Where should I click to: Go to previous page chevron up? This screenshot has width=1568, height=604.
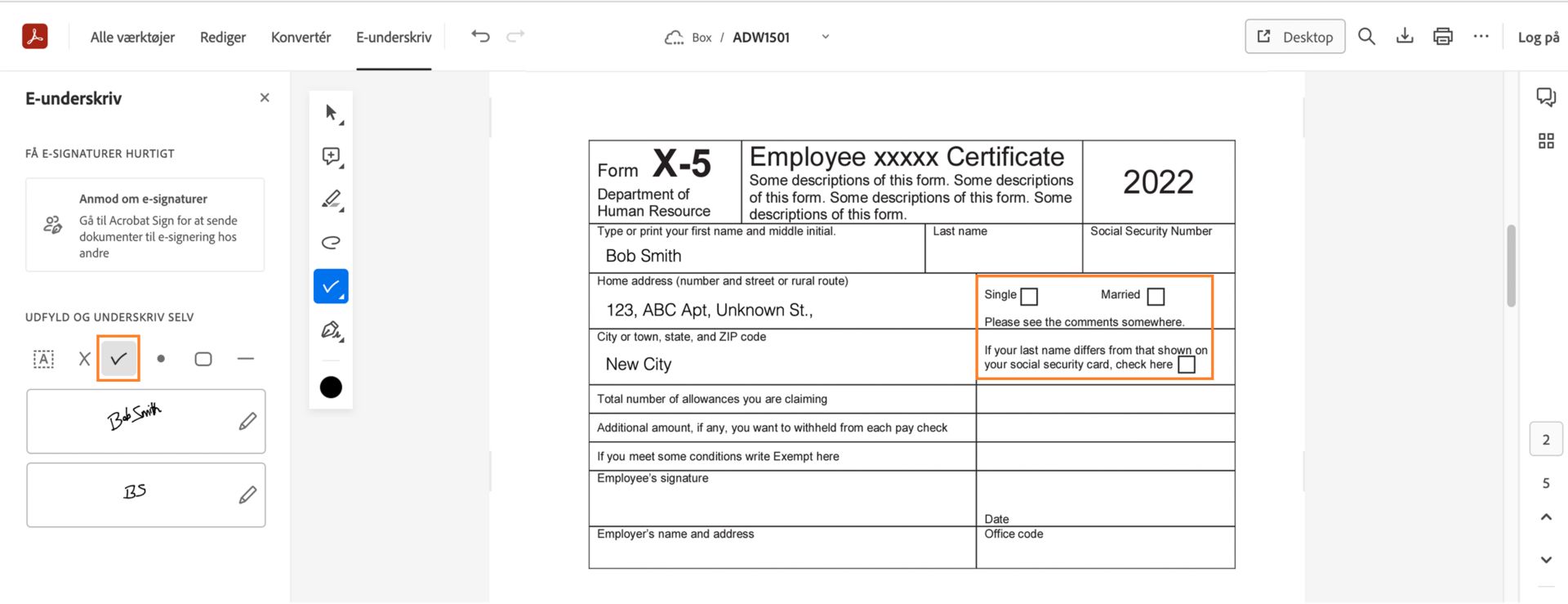[1546, 517]
